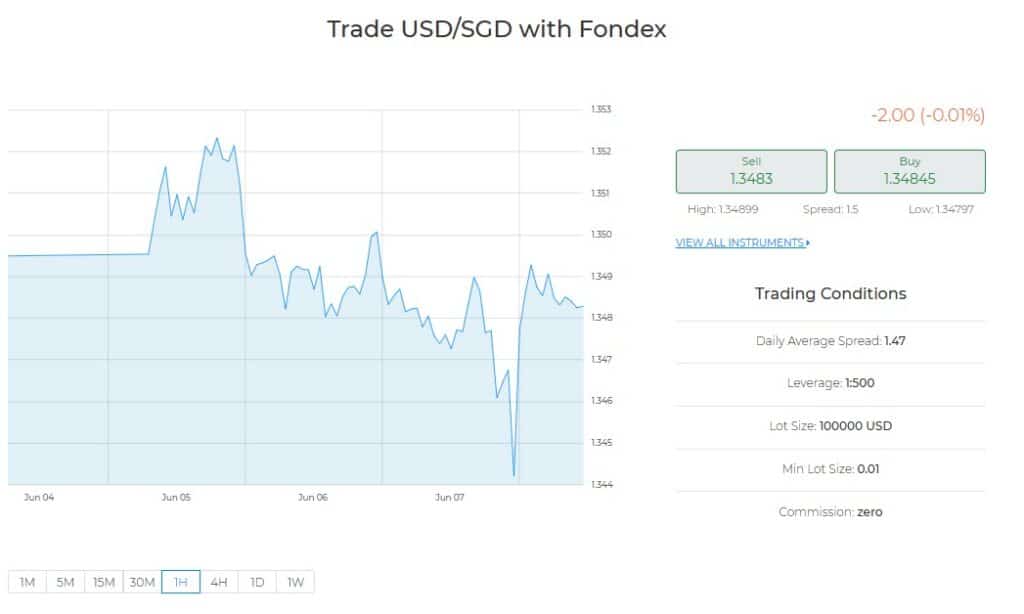Click the lowest dip on the Jun 07 chart line

click(x=513, y=475)
